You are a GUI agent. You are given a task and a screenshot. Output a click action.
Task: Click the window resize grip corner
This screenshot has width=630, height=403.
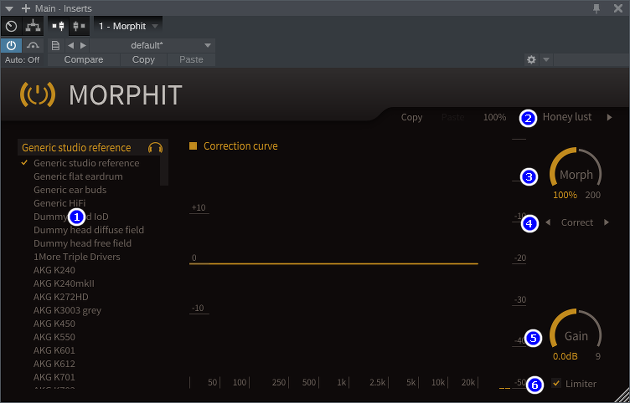click(623, 395)
